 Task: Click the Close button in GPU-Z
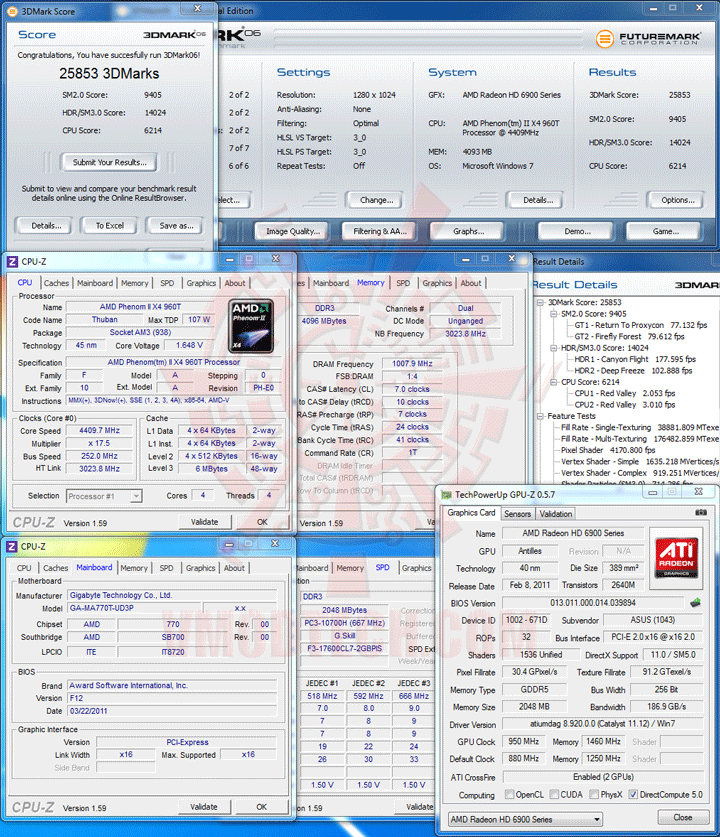coord(683,817)
